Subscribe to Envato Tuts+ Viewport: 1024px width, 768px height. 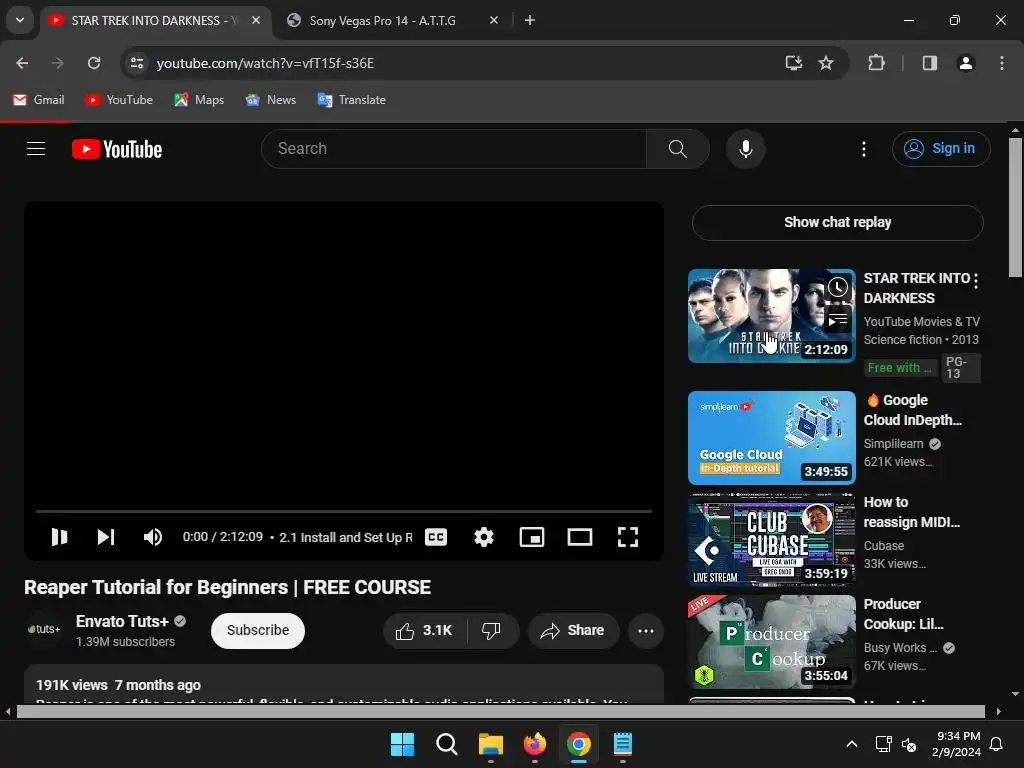click(x=258, y=630)
